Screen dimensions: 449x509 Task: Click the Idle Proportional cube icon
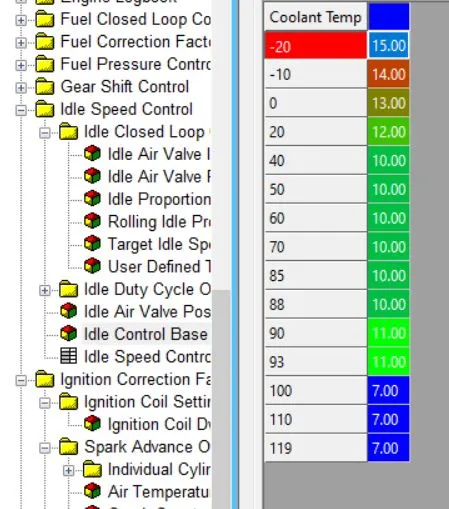point(92,199)
